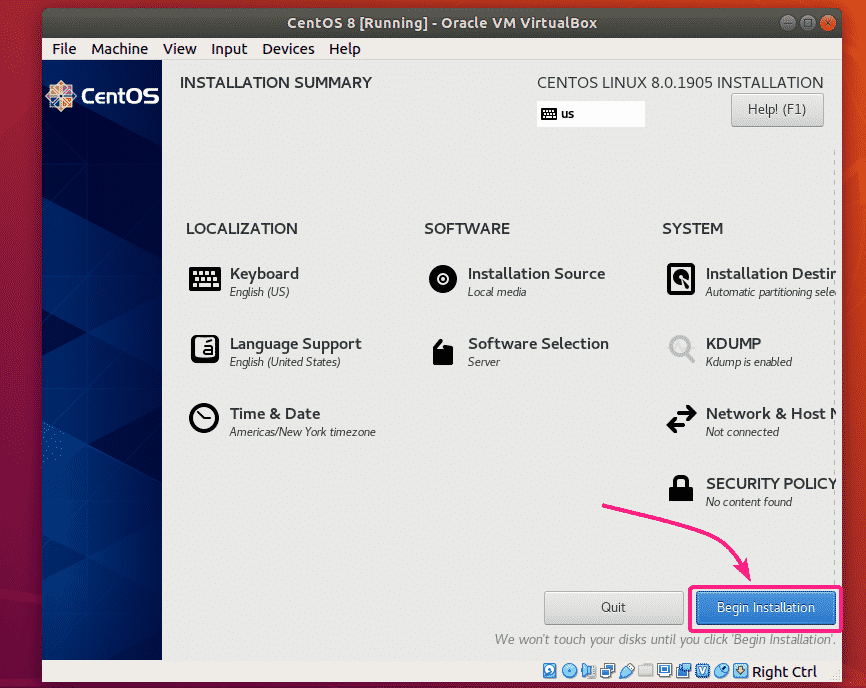
Task: Click the Network & Host Name arrows icon
Action: click(x=681, y=420)
